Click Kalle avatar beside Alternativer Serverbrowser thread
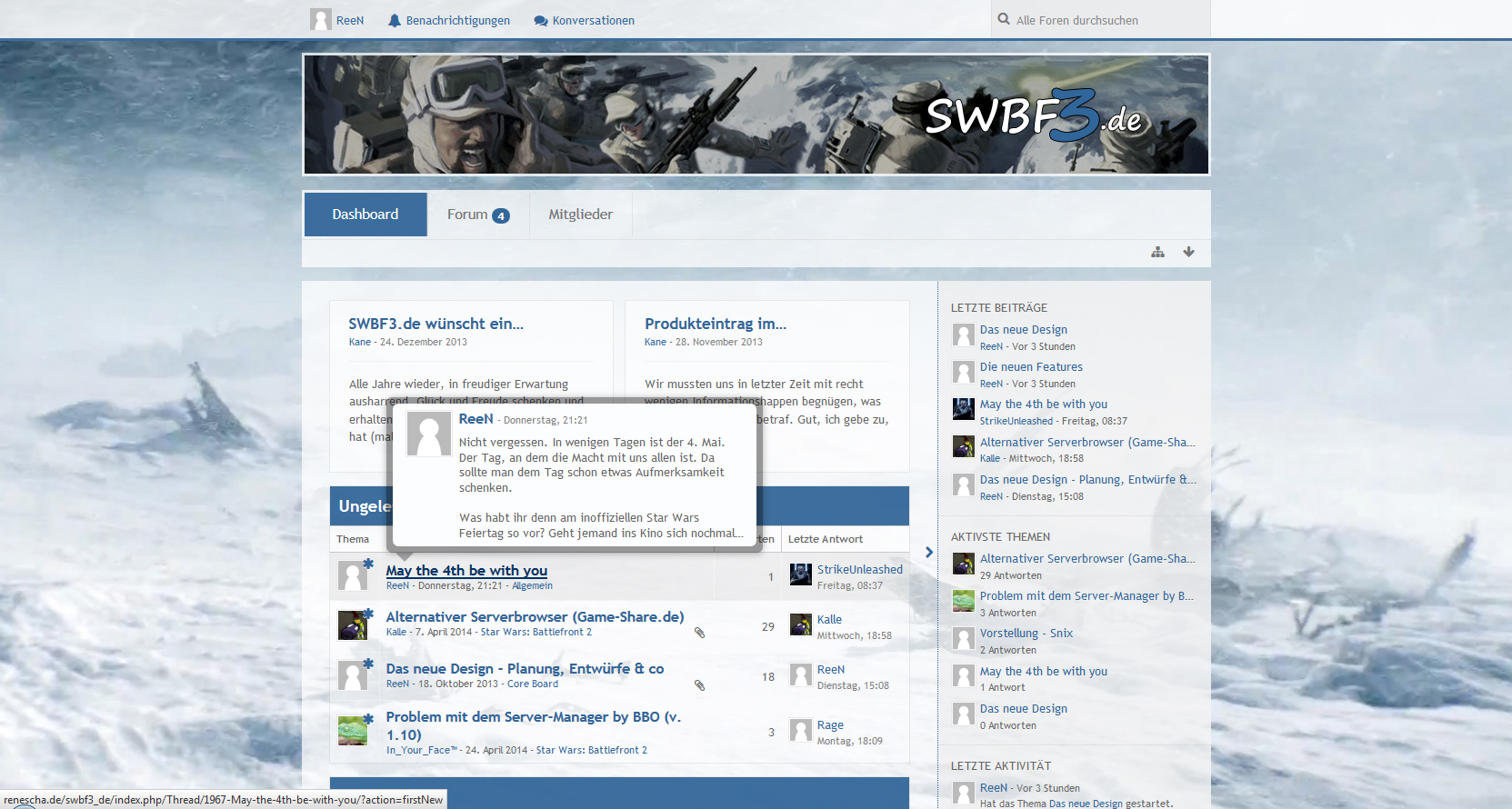 coord(353,625)
